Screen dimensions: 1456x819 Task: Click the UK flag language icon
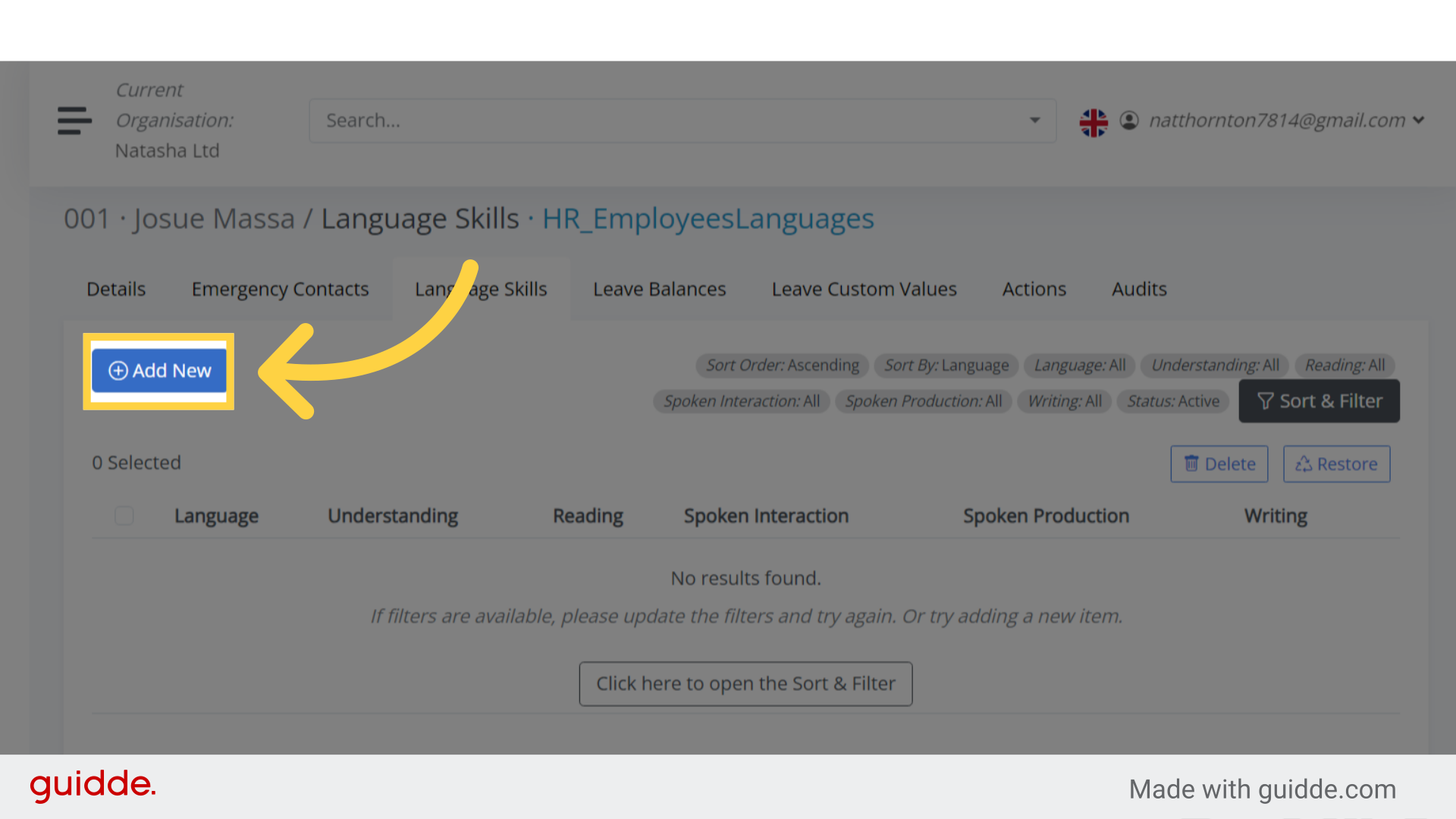click(x=1094, y=121)
